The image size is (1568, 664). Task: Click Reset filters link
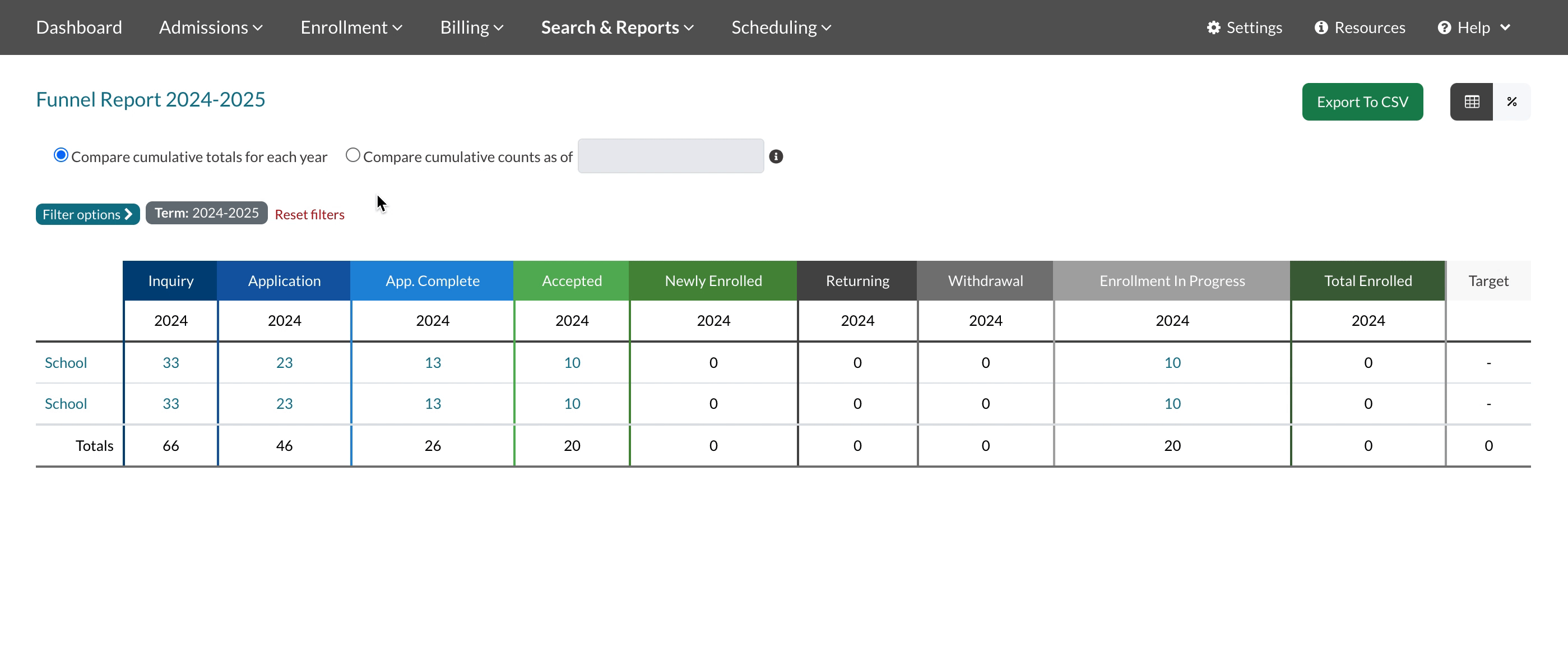309,214
